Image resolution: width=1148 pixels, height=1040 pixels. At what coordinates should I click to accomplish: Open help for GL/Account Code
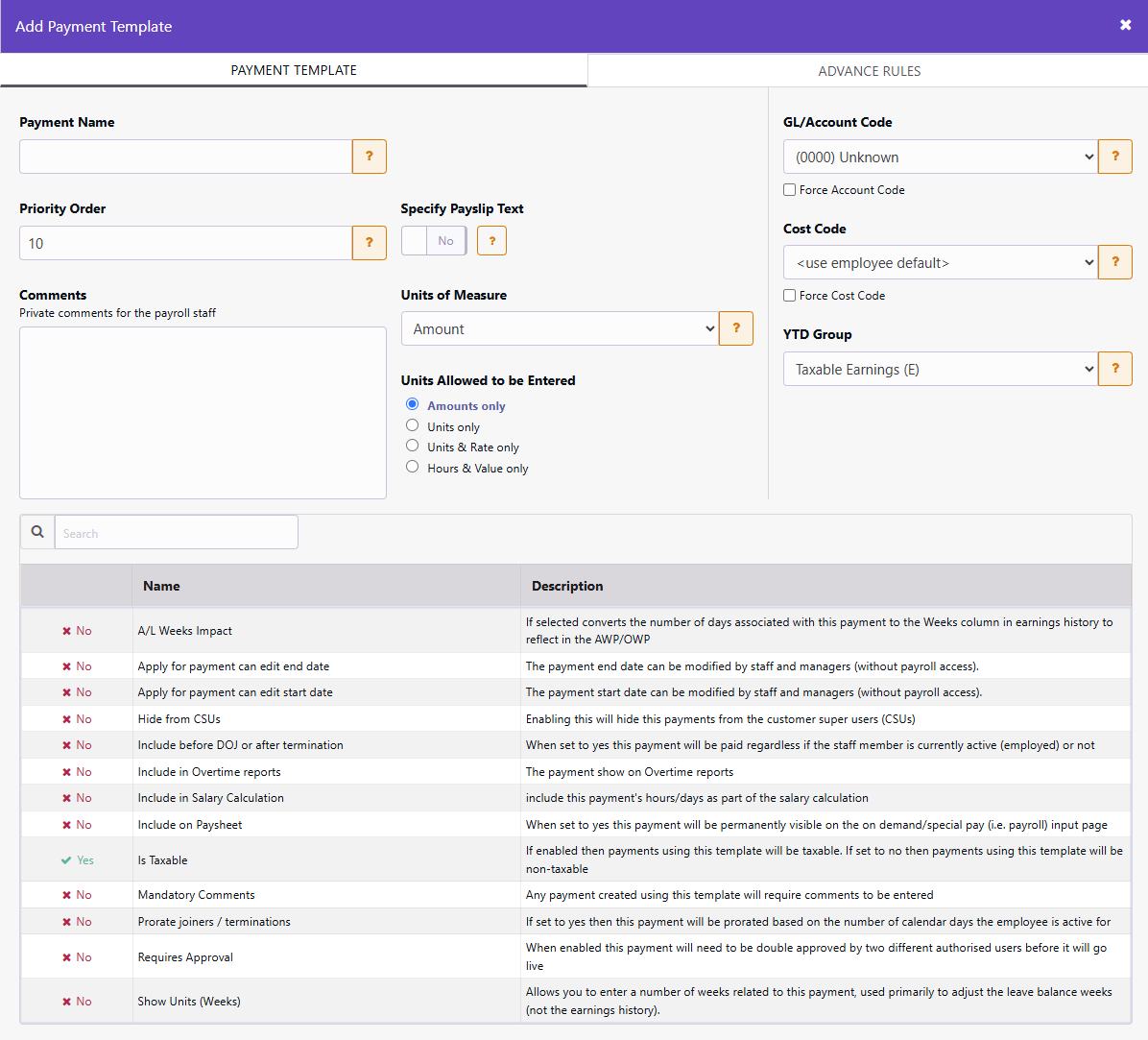tap(1115, 157)
